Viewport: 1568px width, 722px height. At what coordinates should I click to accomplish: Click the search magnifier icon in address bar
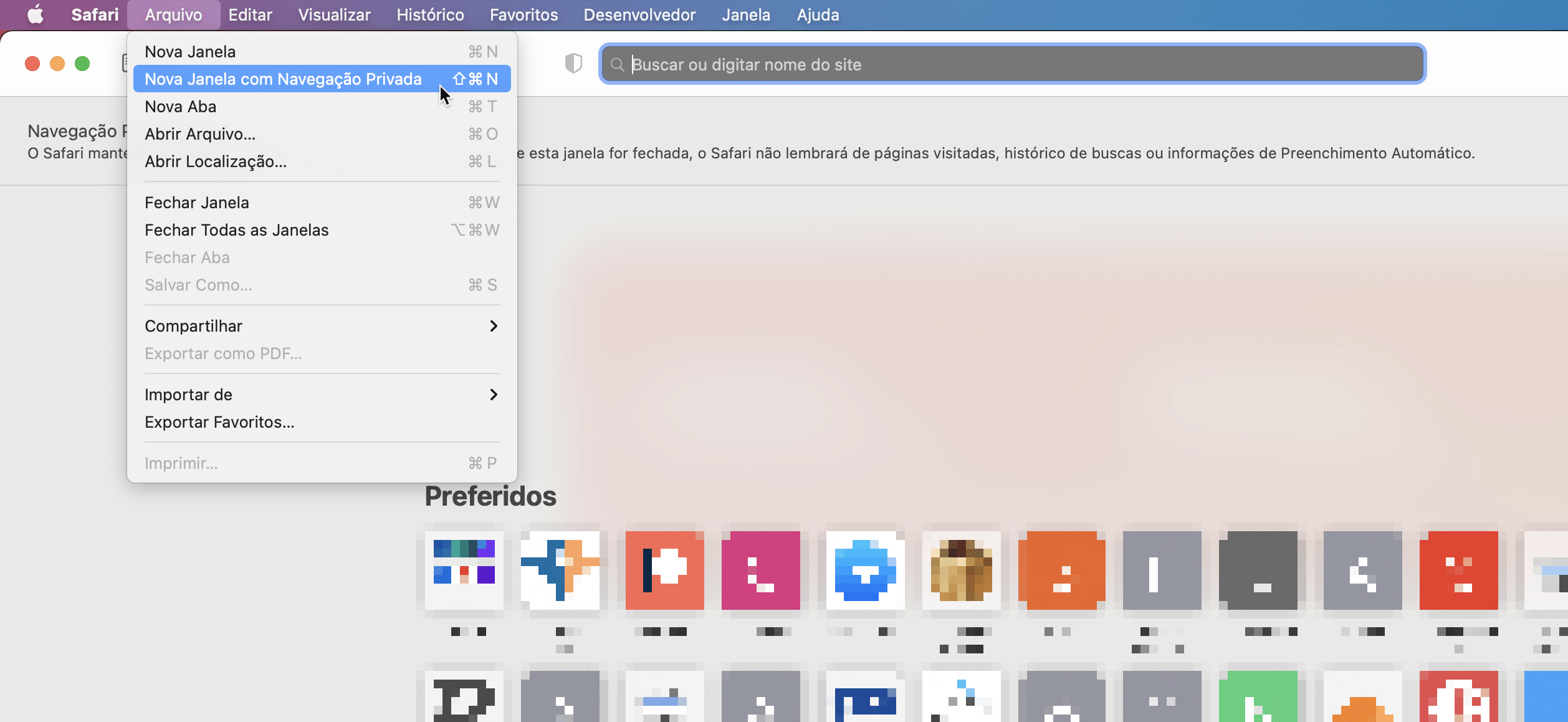(x=617, y=65)
